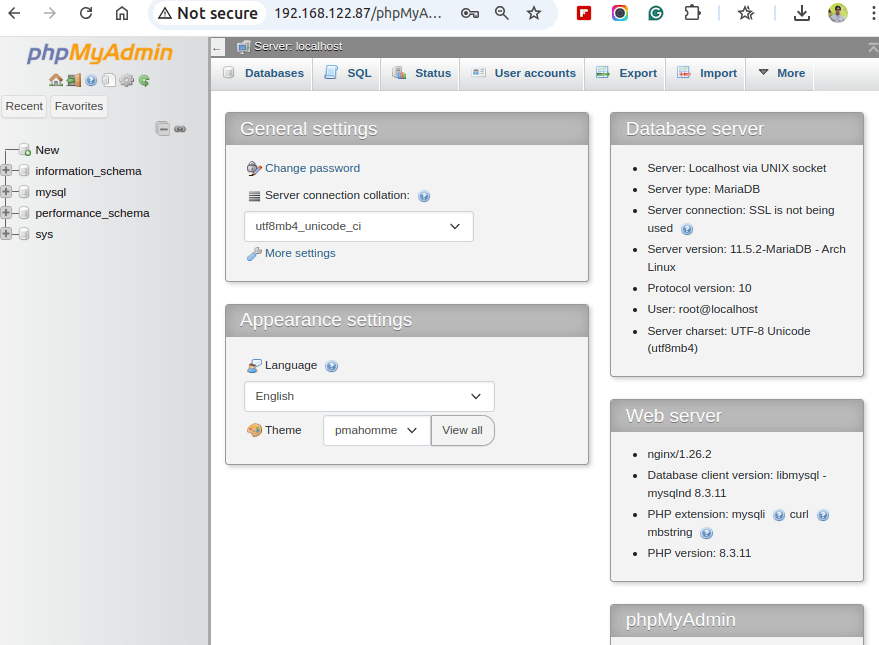Open phpMyAdmin documentation help icon in the sidebar

91,81
